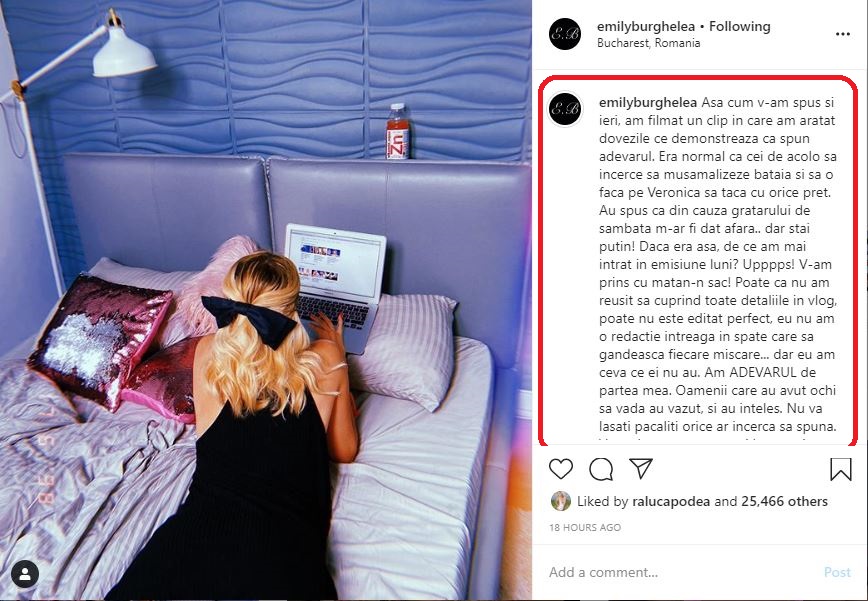Open the emilyburghelea profile picture in header

(x=565, y=34)
